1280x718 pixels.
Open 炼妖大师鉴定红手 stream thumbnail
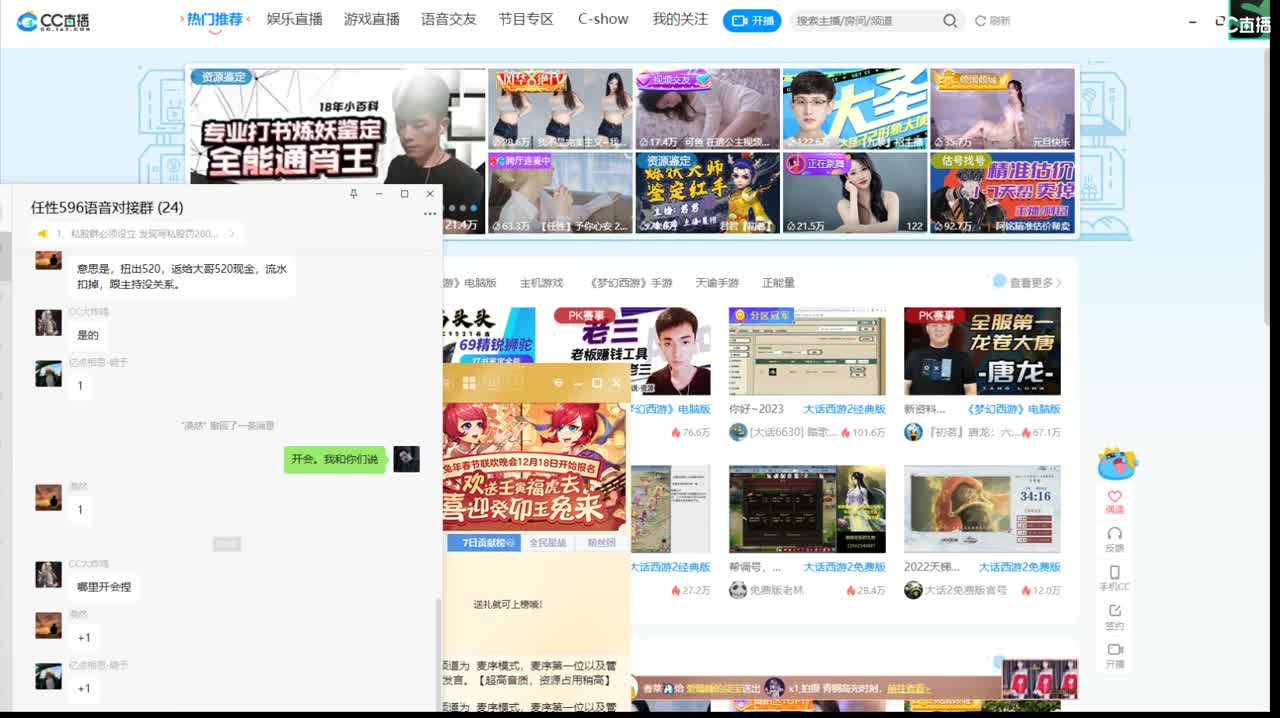(707, 192)
